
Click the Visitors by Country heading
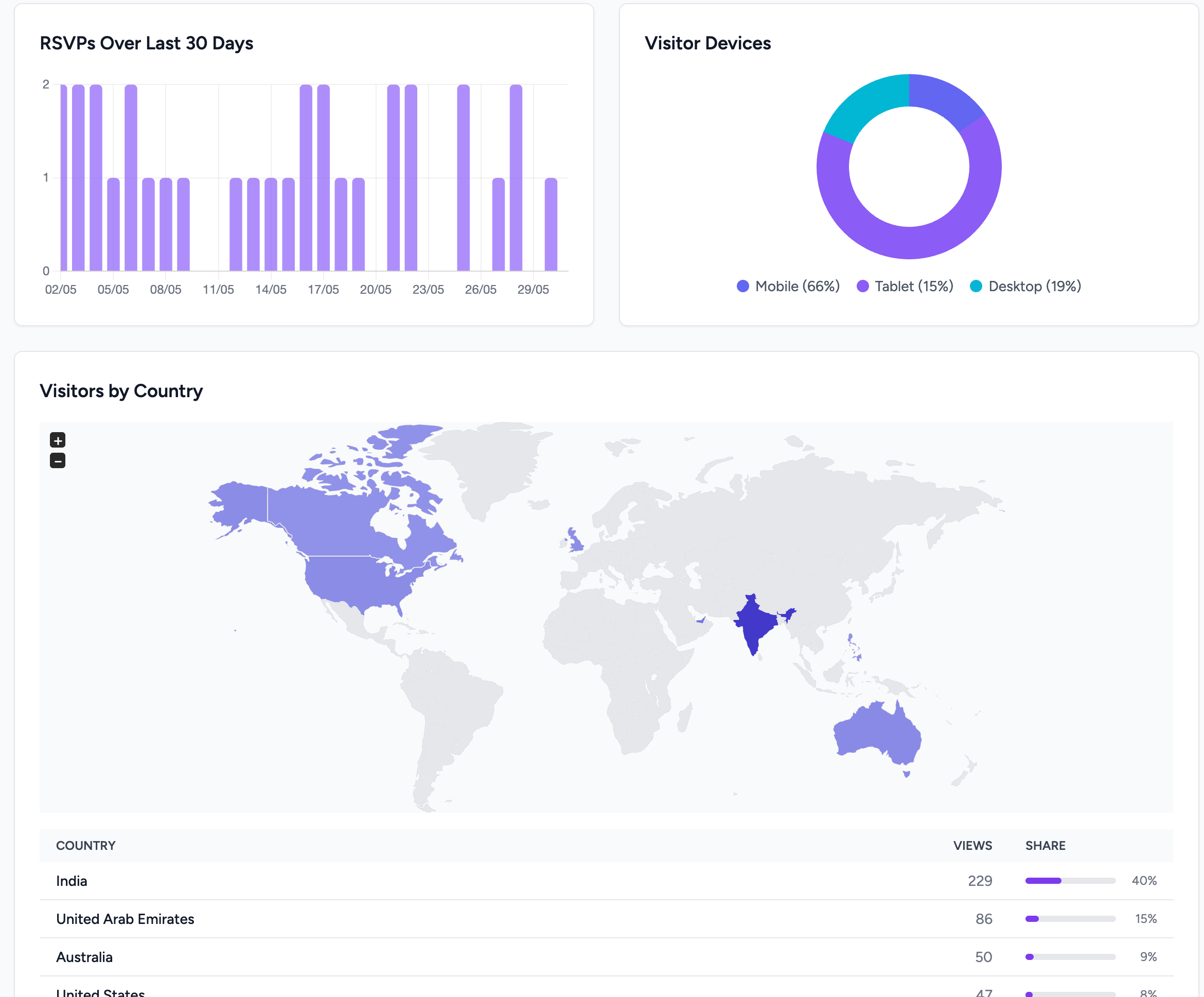(121, 391)
